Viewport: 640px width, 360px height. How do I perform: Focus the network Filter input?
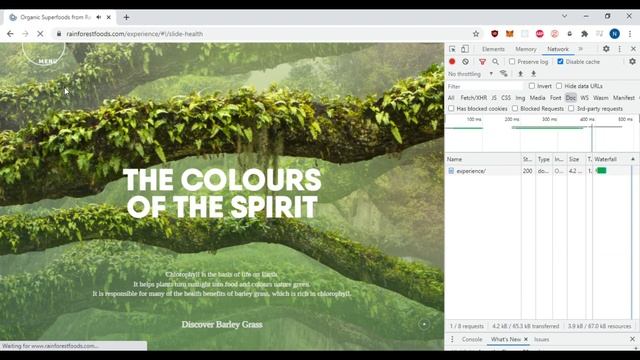tap(484, 86)
